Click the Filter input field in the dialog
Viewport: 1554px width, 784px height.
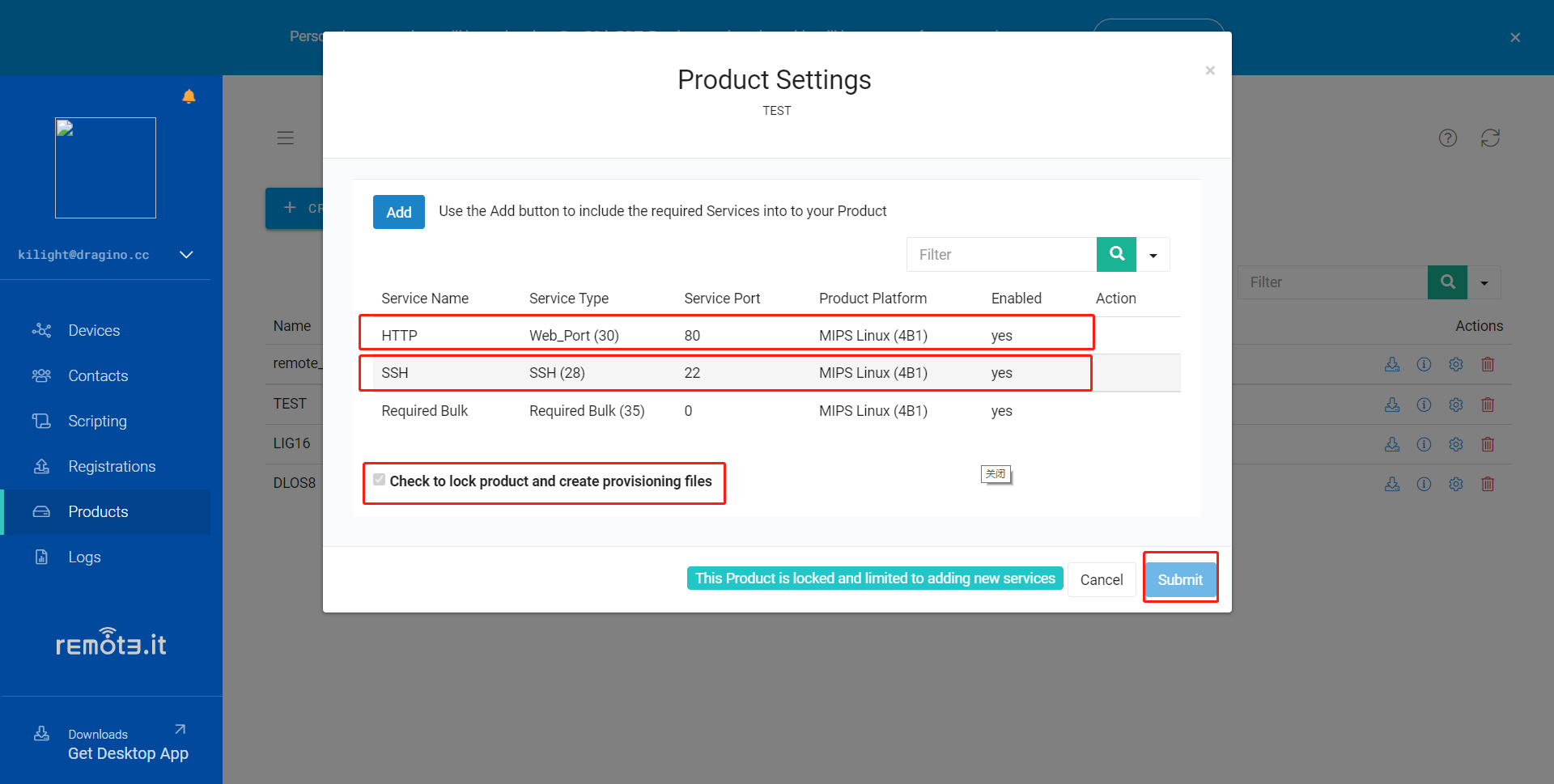pos(1001,254)
